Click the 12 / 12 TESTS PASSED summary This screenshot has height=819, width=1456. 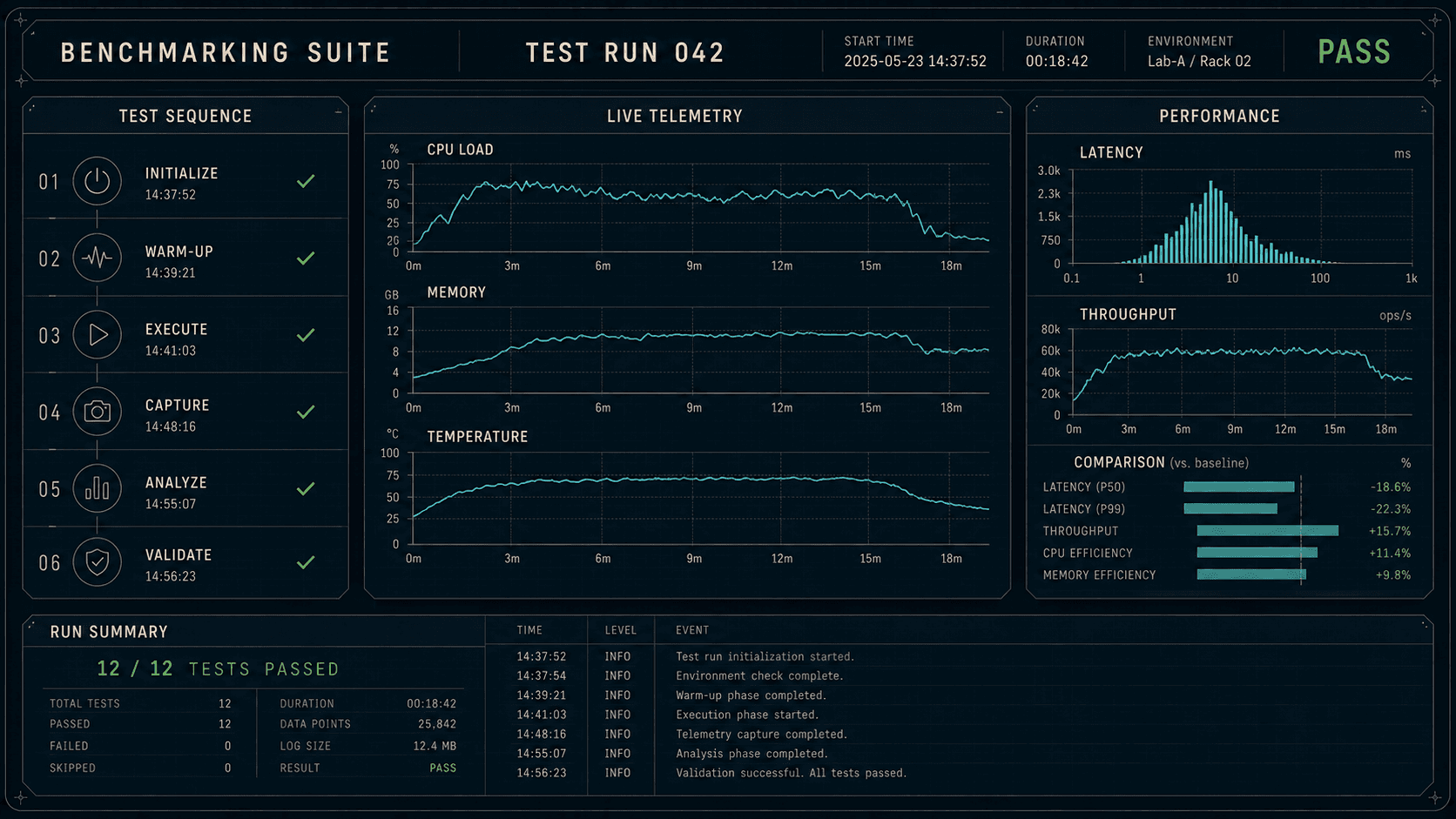(x=218, y=668)
